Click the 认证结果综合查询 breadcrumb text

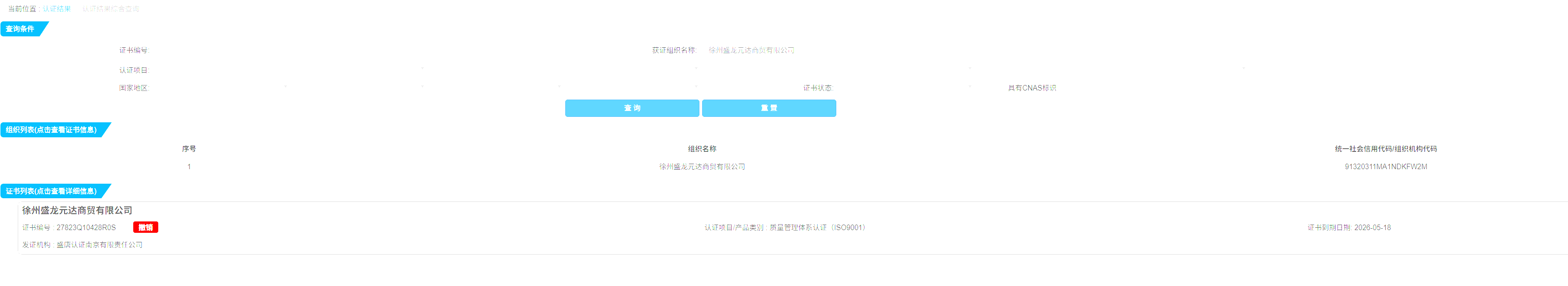pos(111,9)
